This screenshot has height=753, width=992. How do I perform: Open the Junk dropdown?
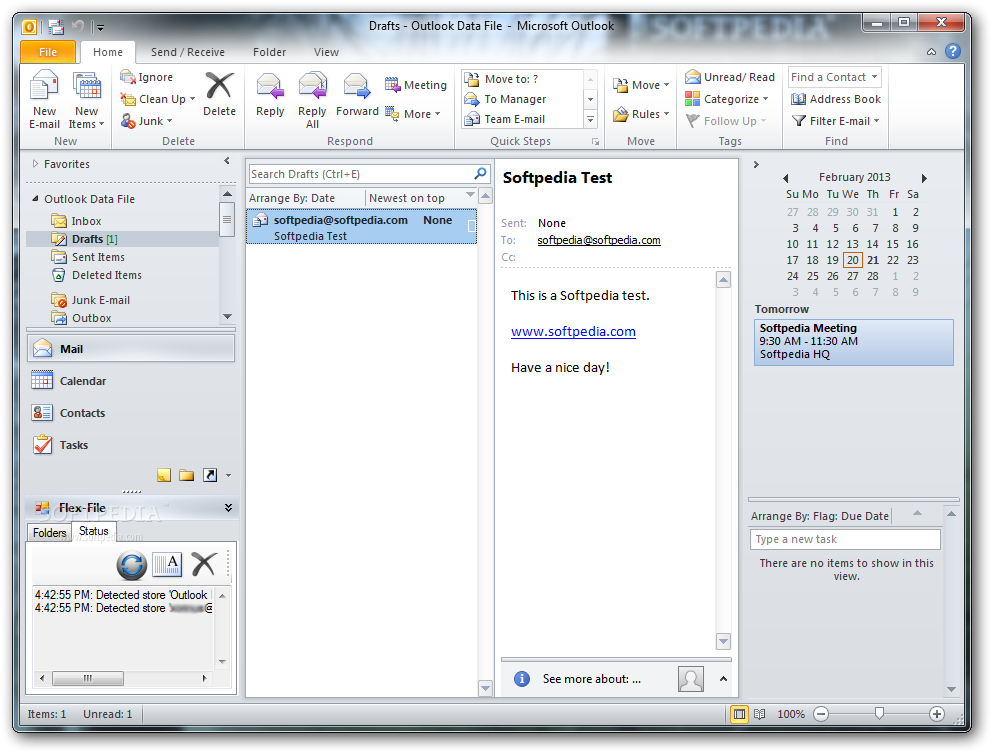coord(147,121)
